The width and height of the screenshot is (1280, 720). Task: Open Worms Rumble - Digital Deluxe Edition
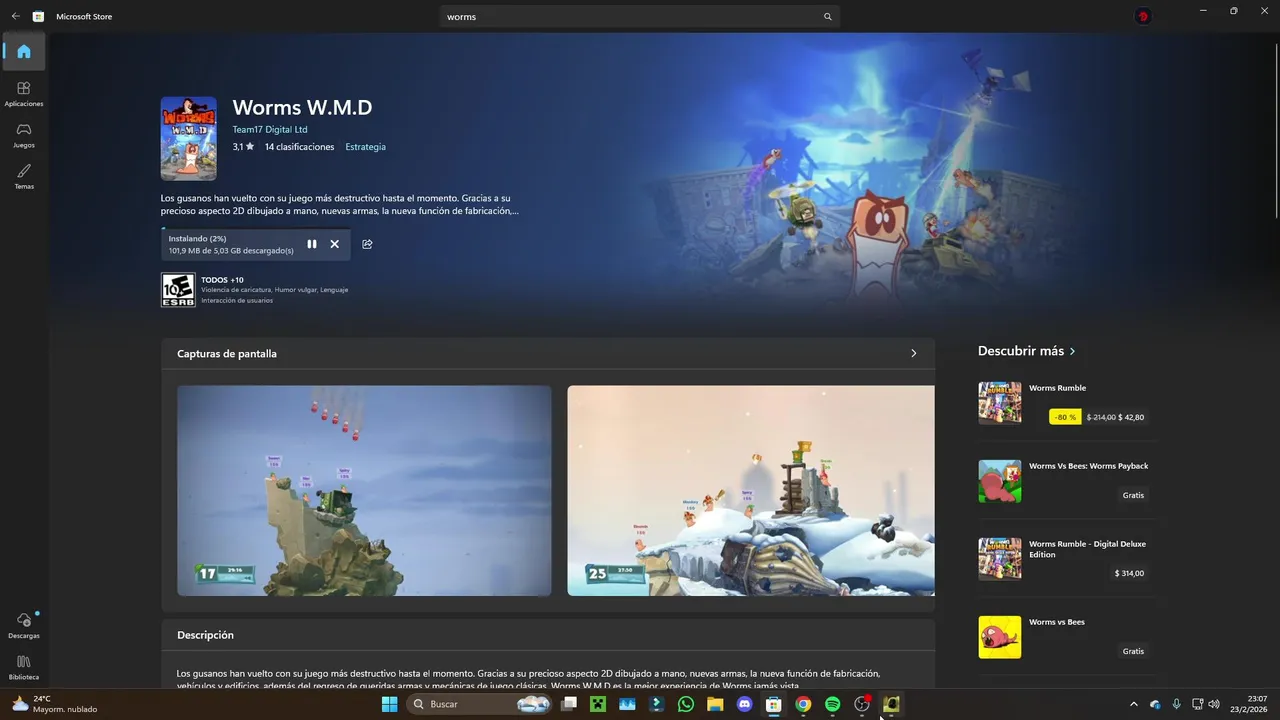tap(1066, 559)
